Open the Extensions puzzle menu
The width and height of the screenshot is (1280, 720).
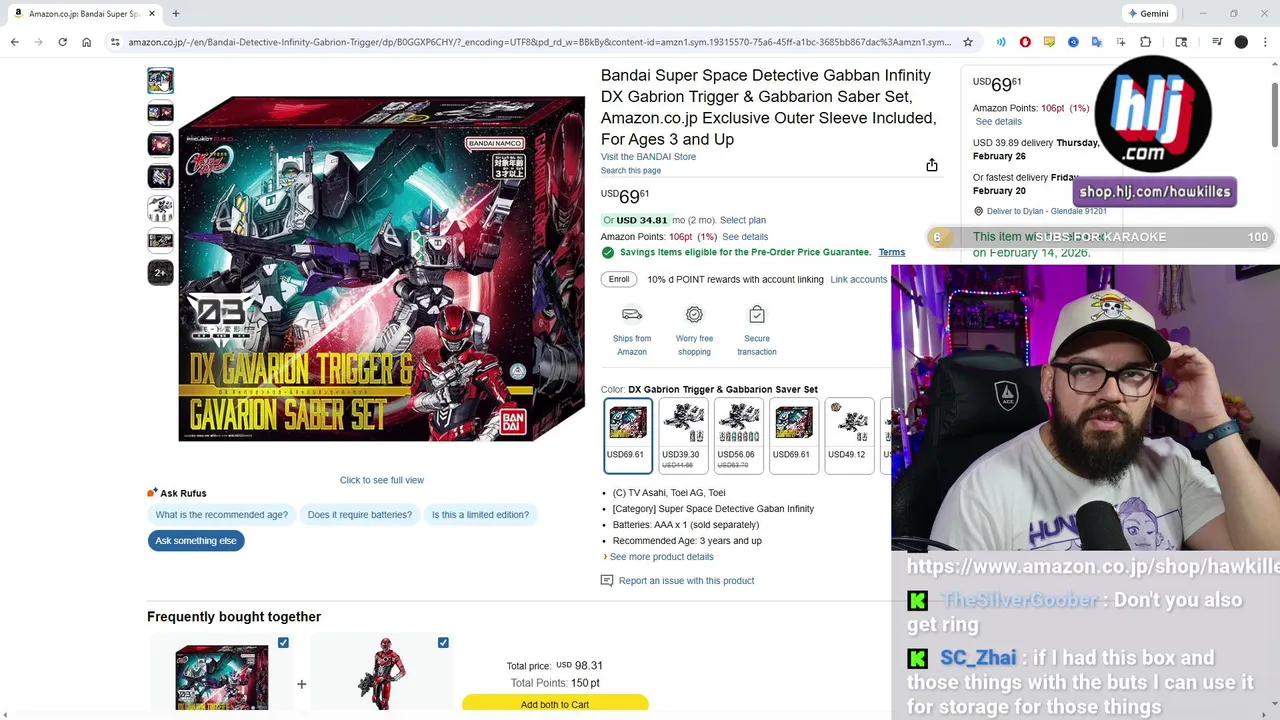[x=1145, y=42]
